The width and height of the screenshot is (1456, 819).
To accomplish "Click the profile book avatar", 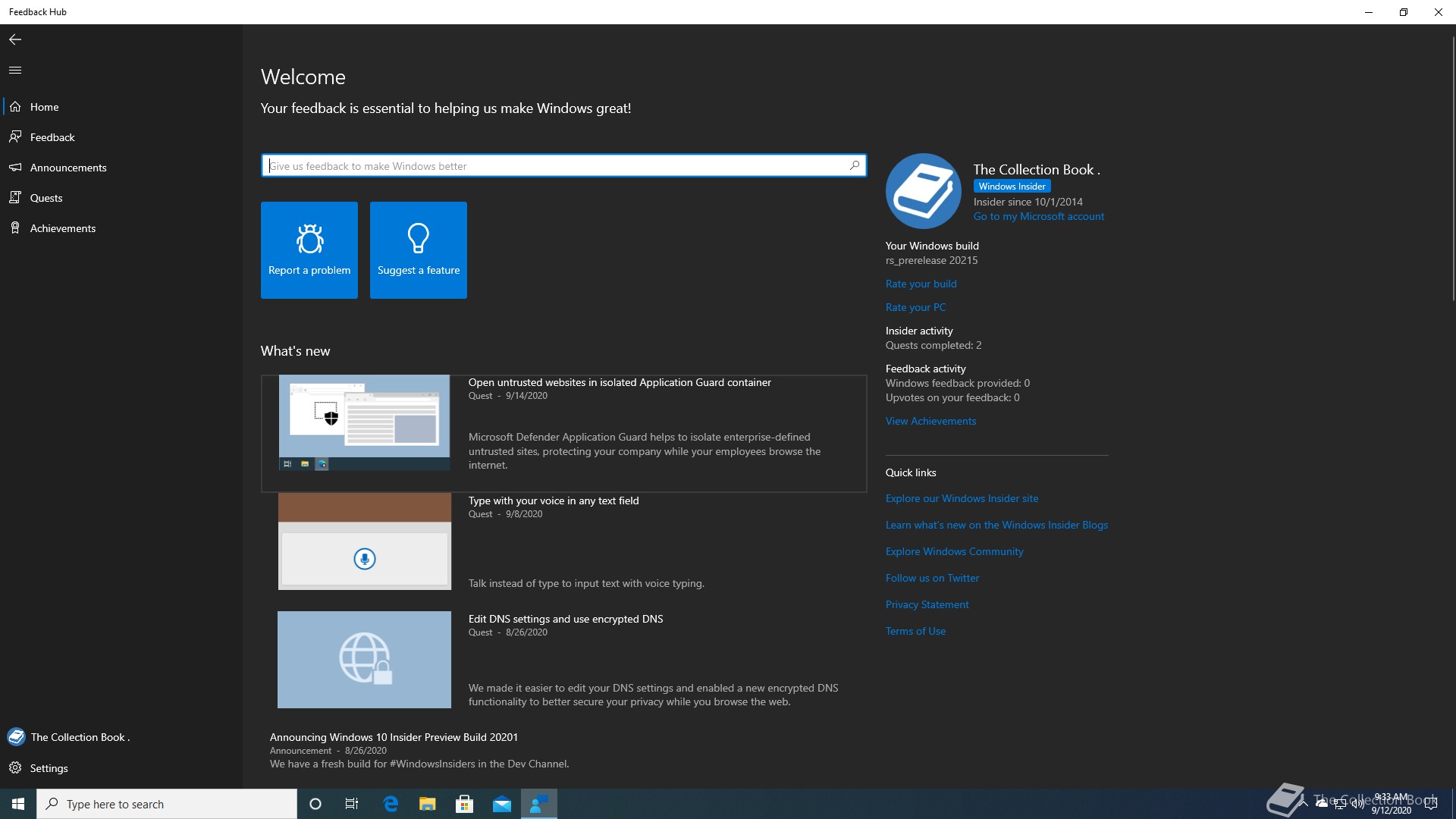I will click(x=924, y=191).
